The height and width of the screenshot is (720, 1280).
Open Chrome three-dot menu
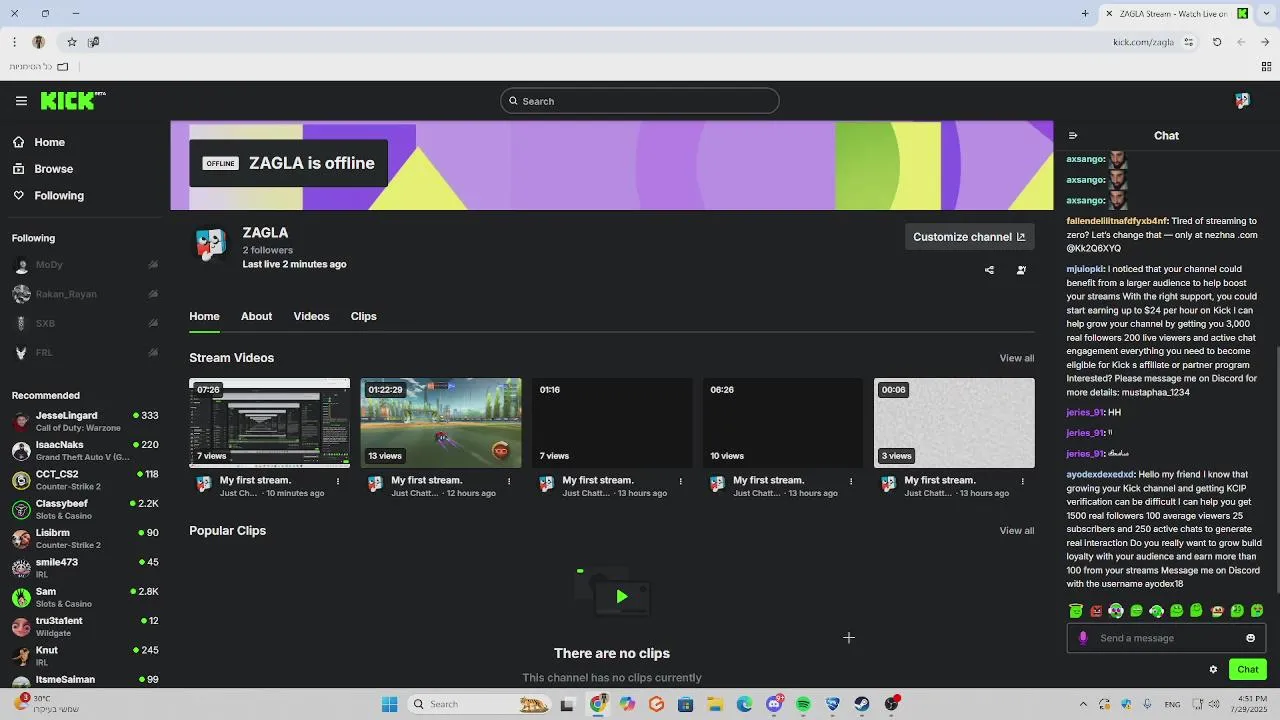point(14,42)
